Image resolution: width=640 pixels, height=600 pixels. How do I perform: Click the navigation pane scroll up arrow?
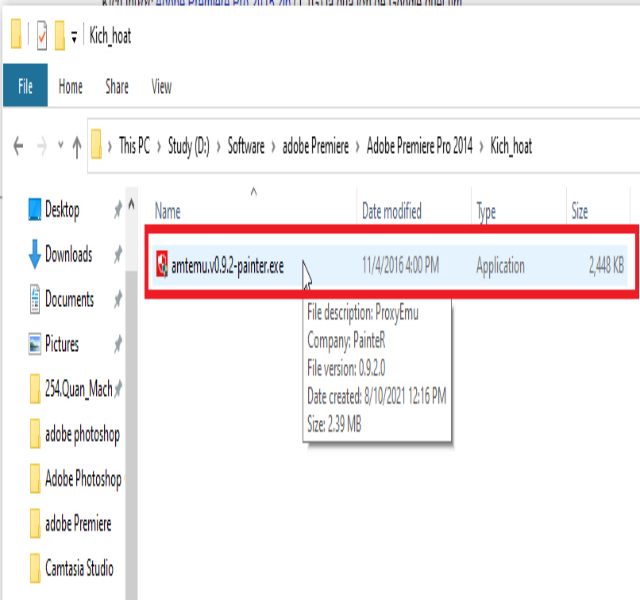coord(131,203)
